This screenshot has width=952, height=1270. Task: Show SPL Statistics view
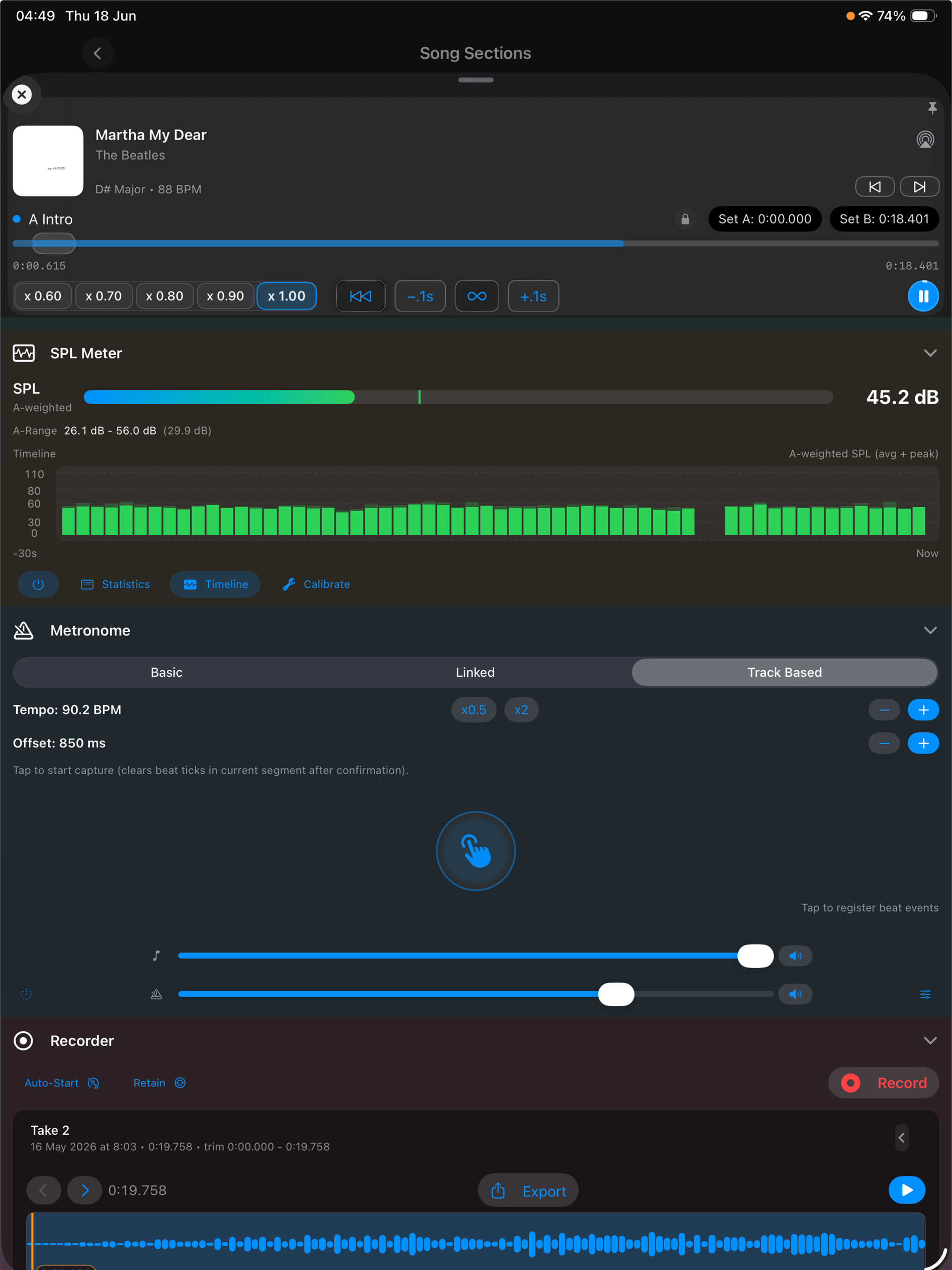(115, 584)
